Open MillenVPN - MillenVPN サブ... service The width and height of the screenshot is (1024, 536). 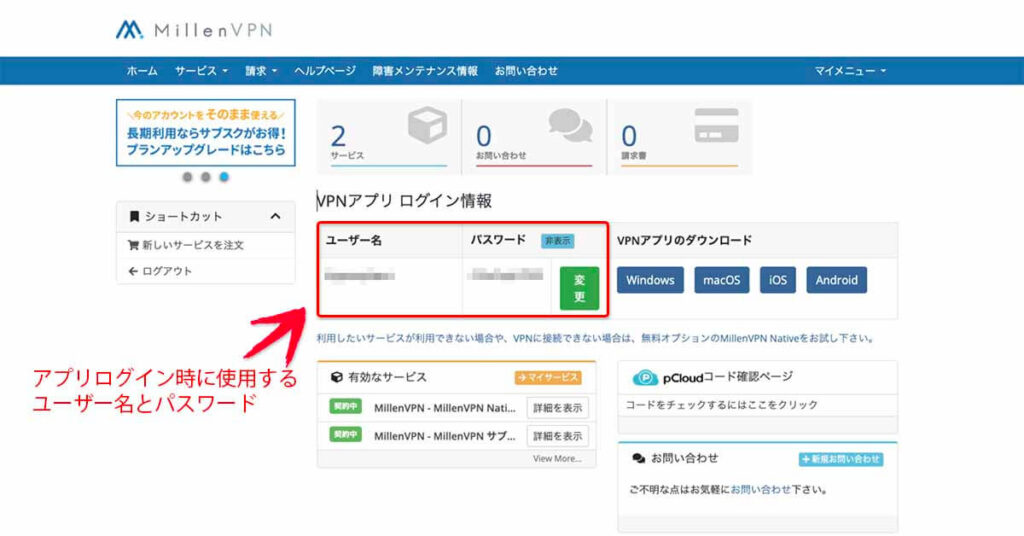click(445, 435)
